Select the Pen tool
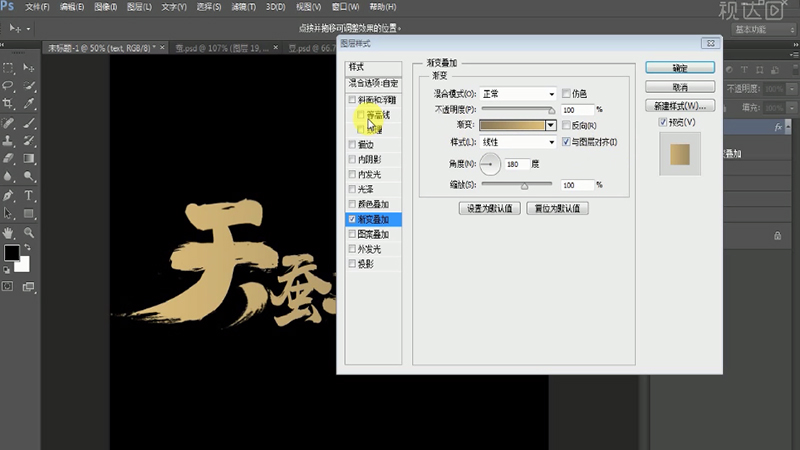Screen dimensions: 800x450 (8, 195)
